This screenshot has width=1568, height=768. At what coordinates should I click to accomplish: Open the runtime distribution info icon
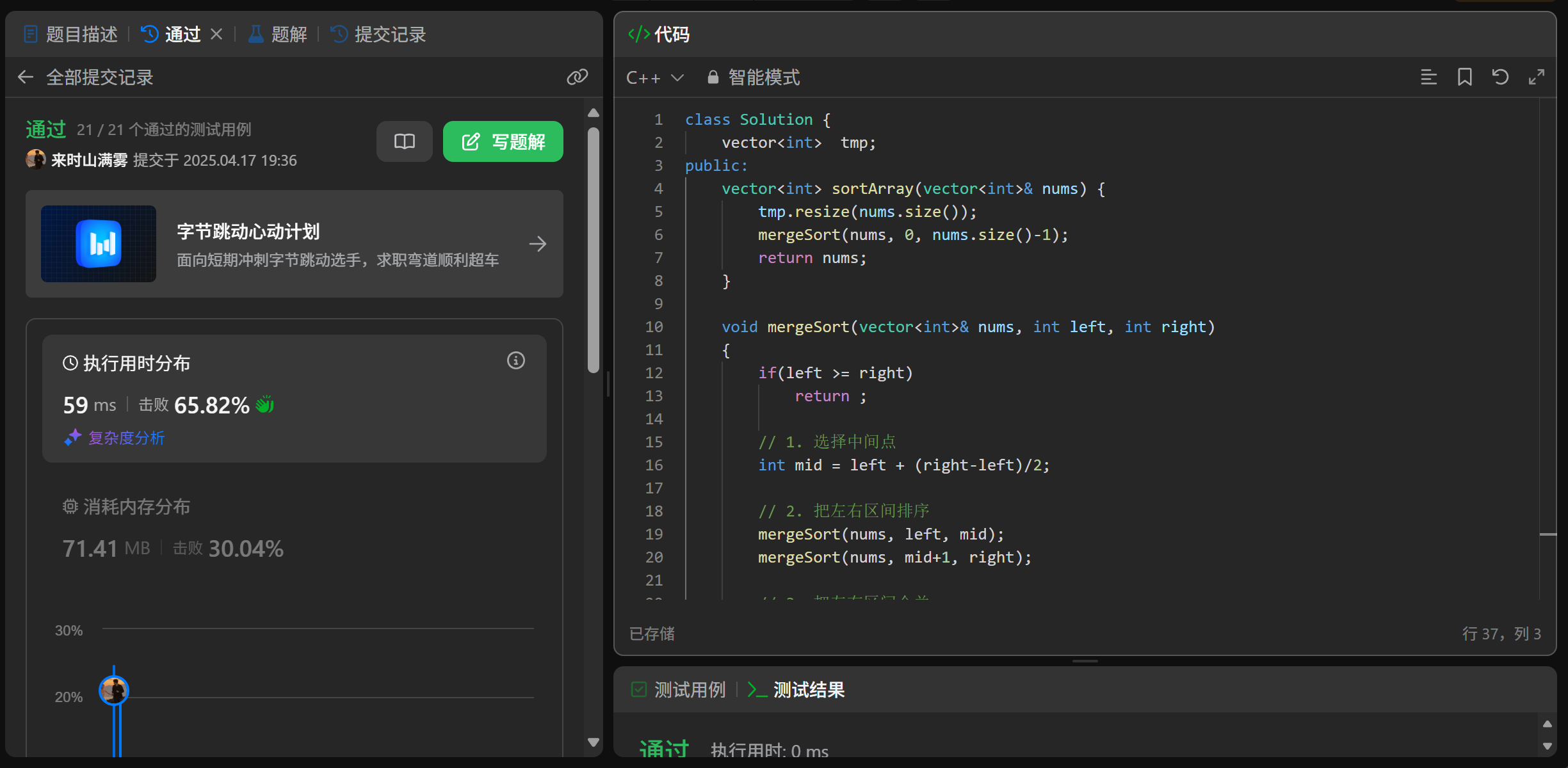coord(515,361)
